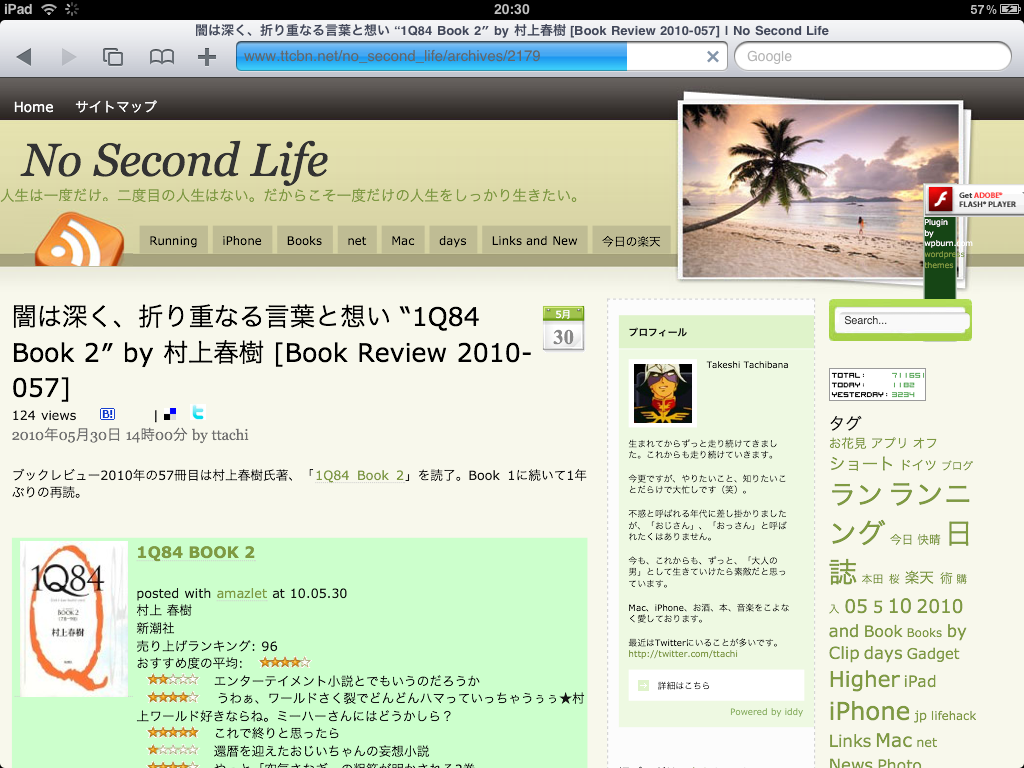Viewport: 1024px width, 768px height.
Task: Click the 1Q84 book cover thumbnail
Action: 74,619
